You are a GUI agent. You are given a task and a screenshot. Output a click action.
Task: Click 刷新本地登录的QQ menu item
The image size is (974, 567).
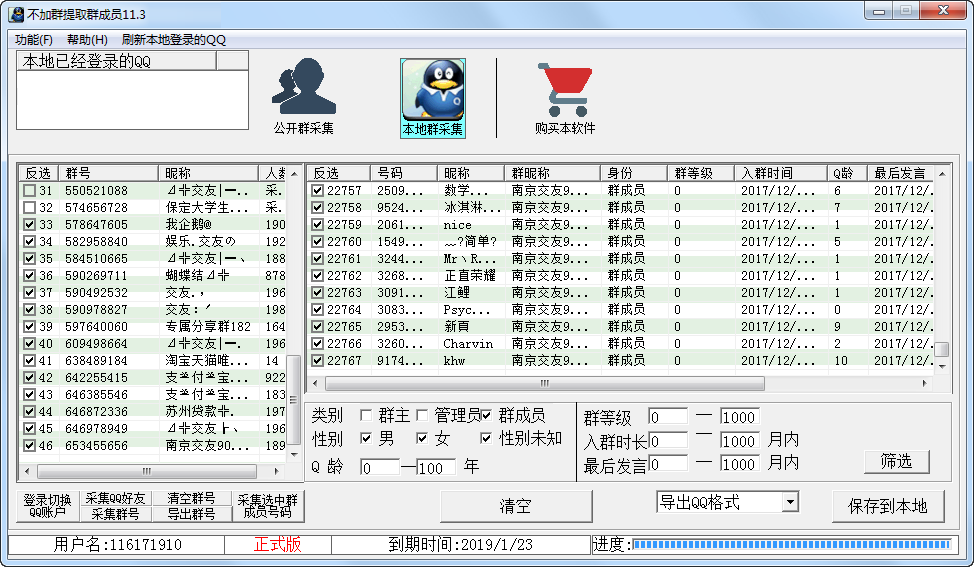173,40
